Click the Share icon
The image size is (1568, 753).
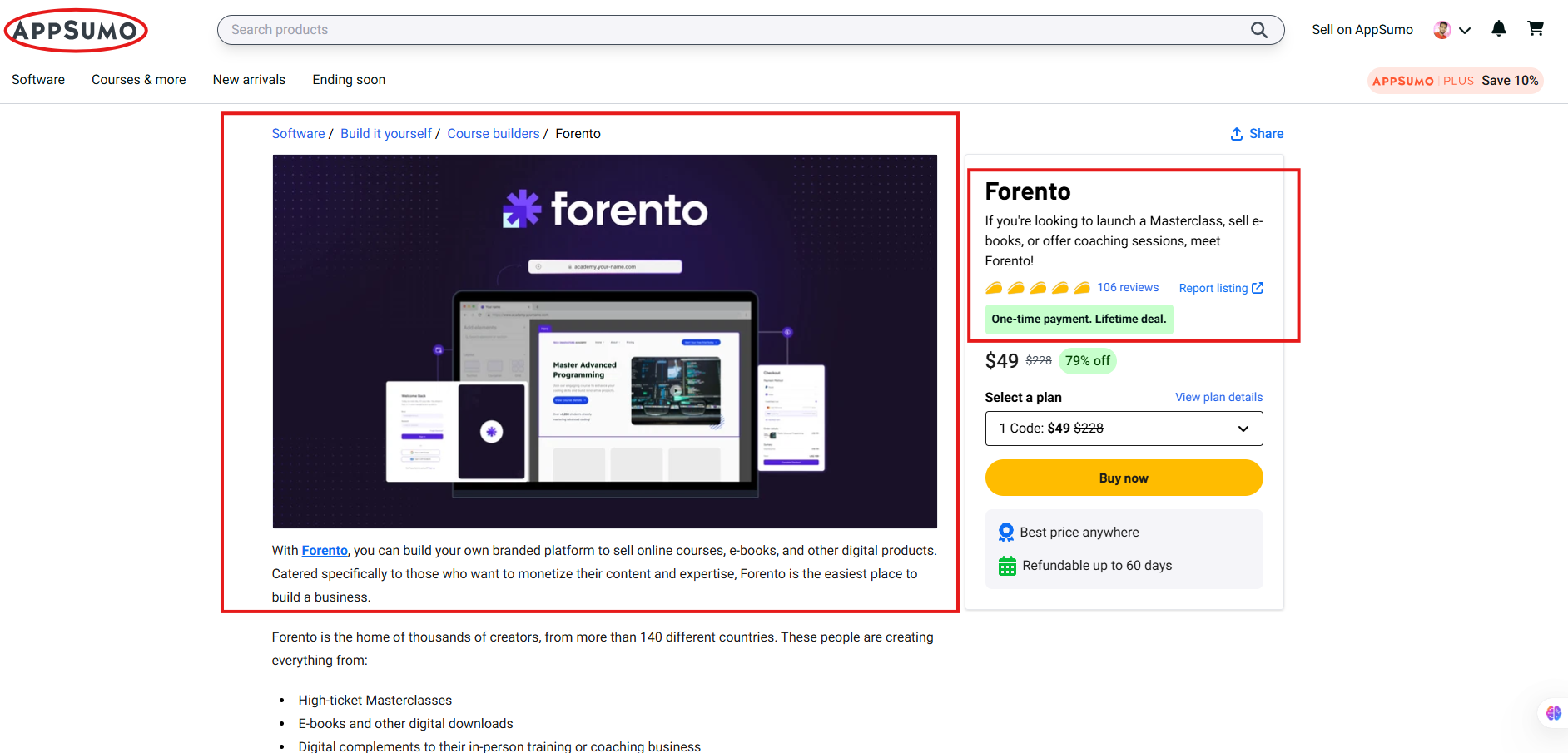[1237, 134]
